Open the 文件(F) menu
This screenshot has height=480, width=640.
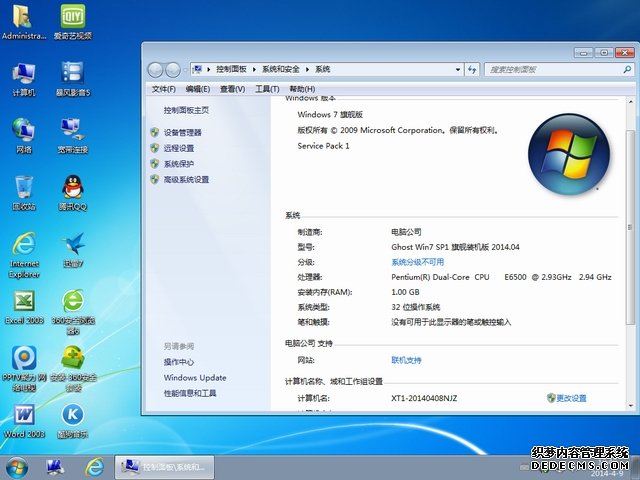tap(163, 89)
